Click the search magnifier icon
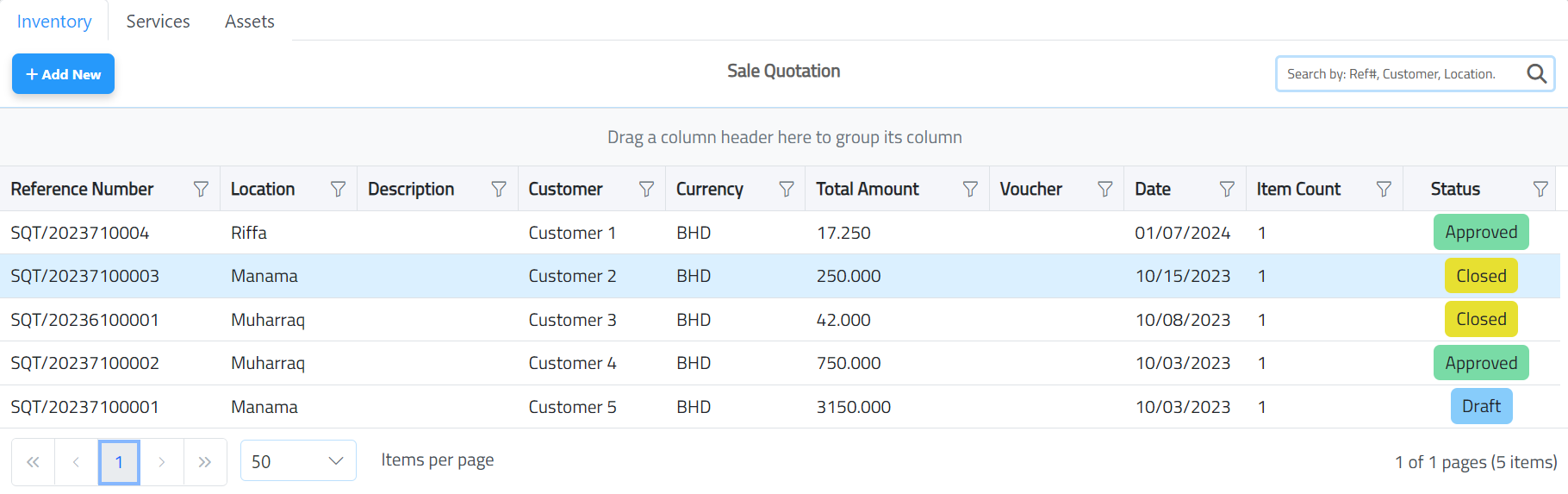The image size is (1568, 494). (1536, 74)
